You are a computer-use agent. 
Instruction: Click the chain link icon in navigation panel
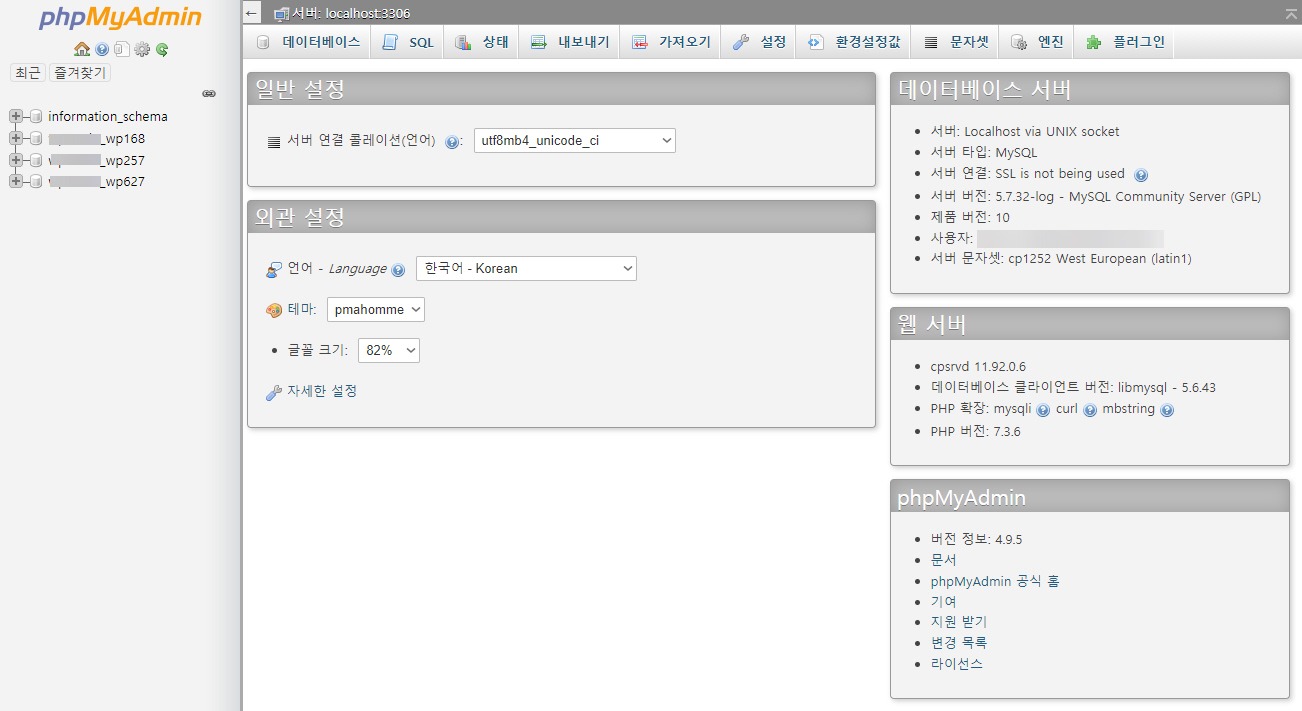[209, 93]
